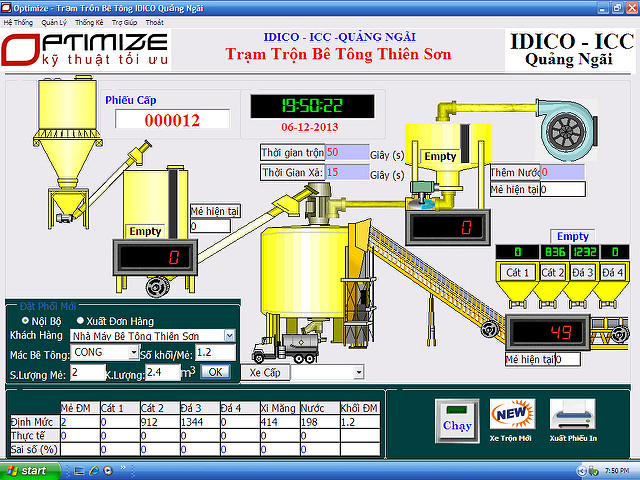Expand the quick launch chevron
Viewport: 640px width, 480px height.
(x=123, y=468)
